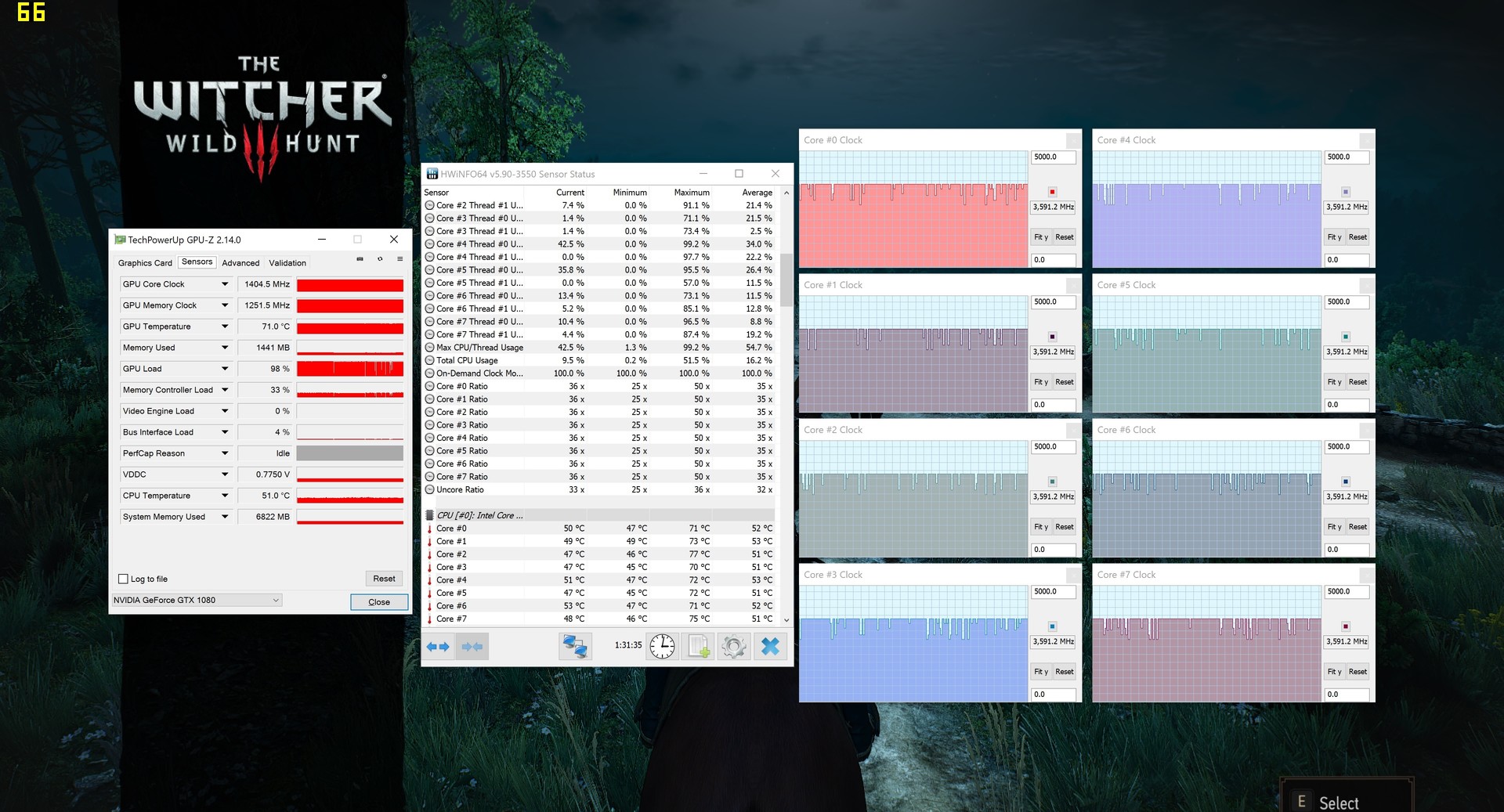1504x812 pixels.
Task: Click thermometer icon next to Core #0 temperature
Action: click(429, 529)
